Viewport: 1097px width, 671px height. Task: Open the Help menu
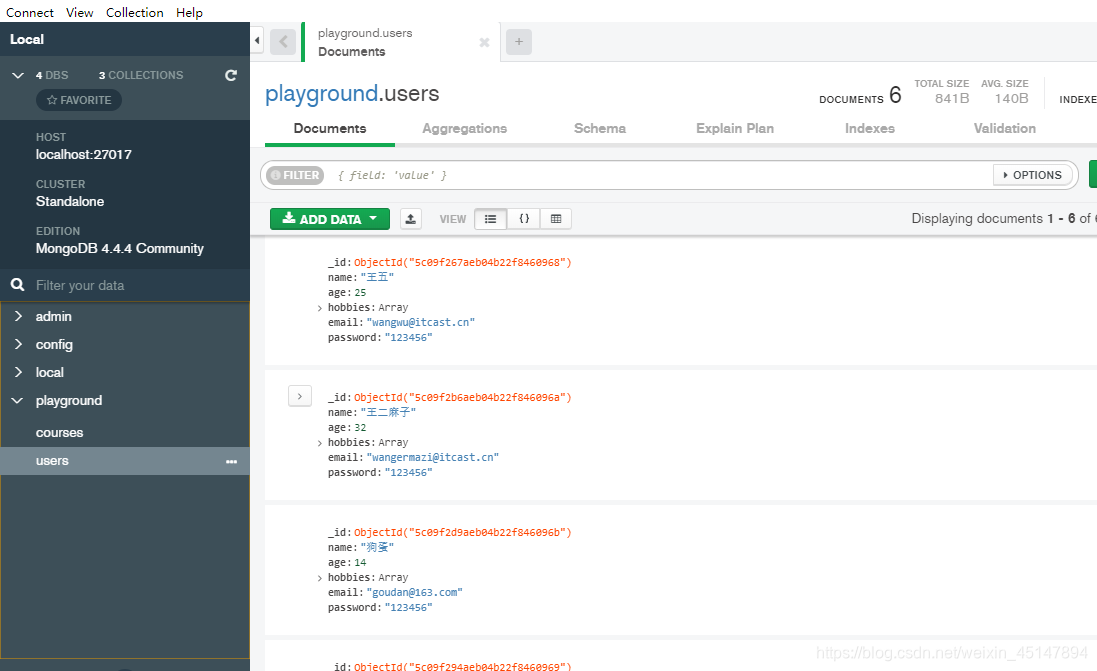(x=189, y=13)
